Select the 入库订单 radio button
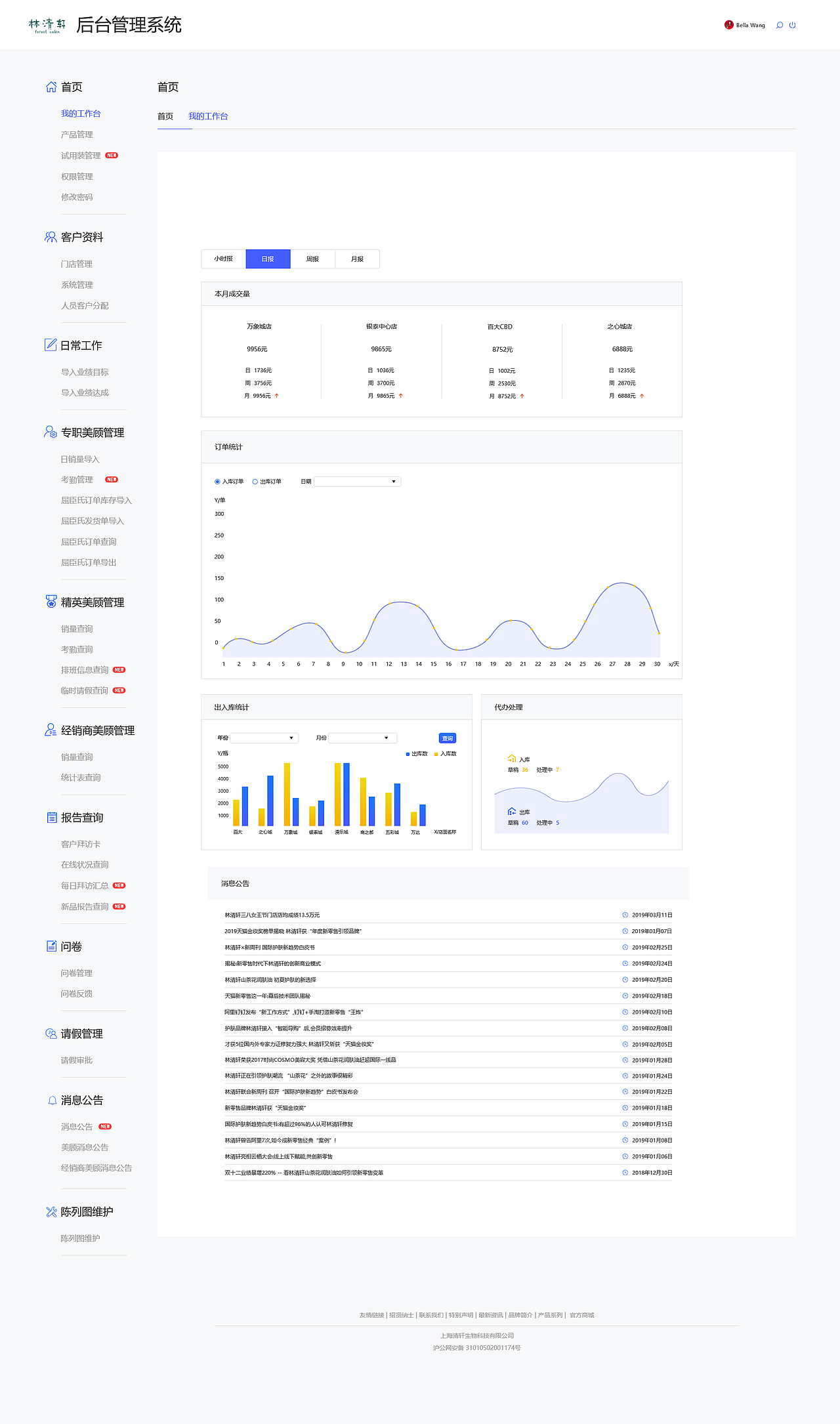The image size is (840, 1424). [217, 482]
